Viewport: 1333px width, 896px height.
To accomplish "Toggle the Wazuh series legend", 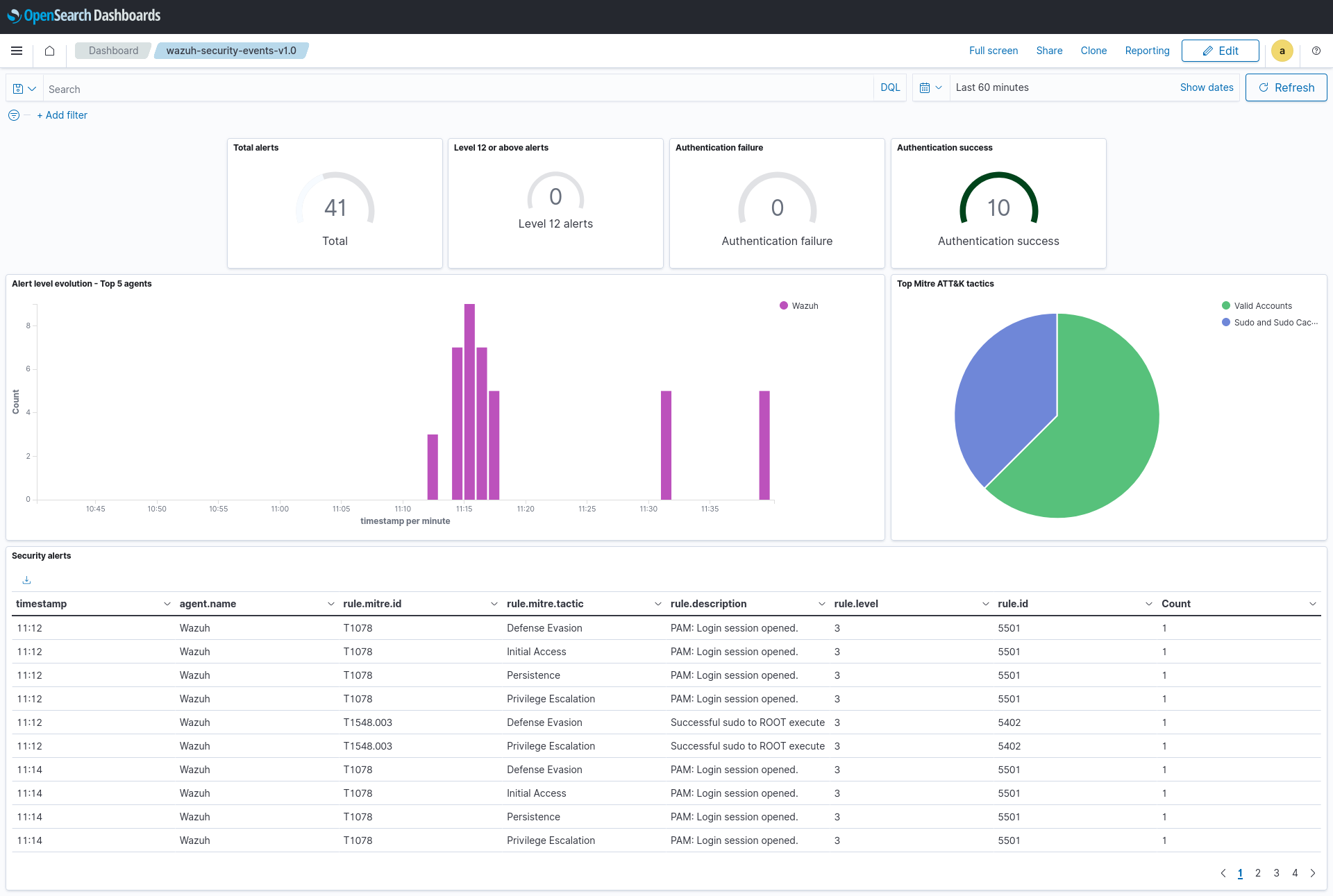I will pos(804,306).
